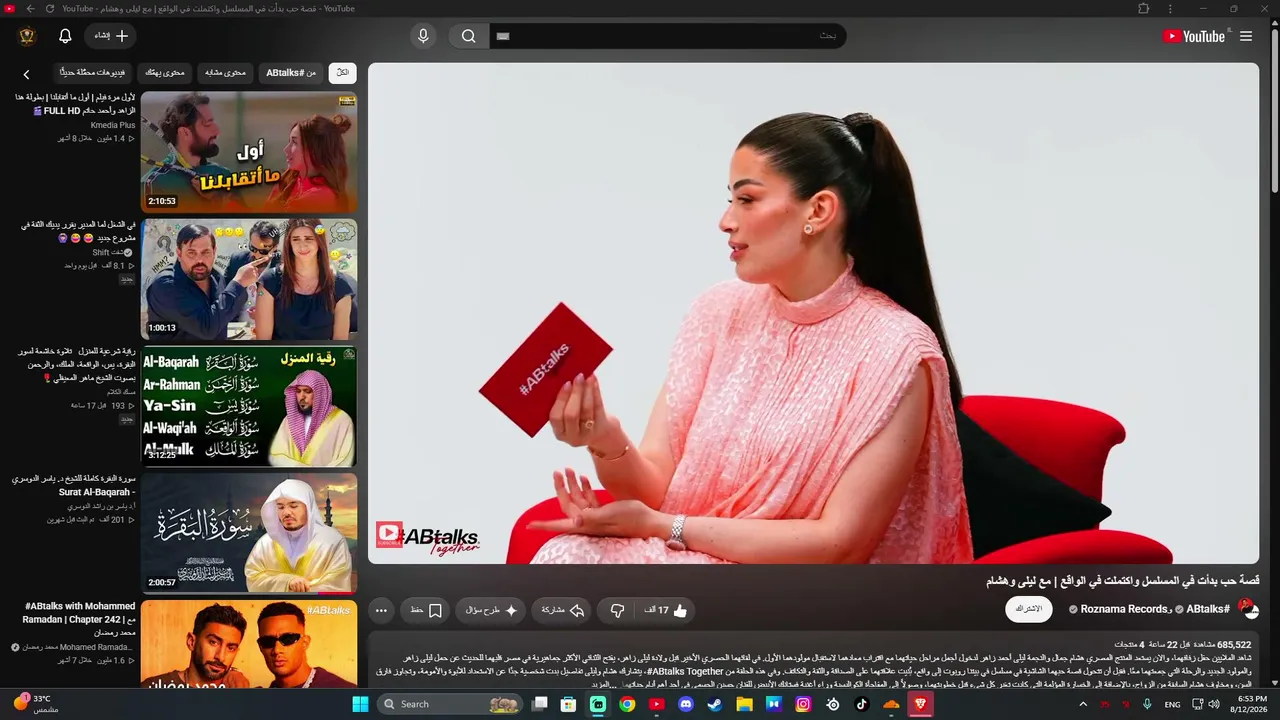Select the 'محتوى مشابه' filter chip
1280x720 pixels.
click(225, 72)
